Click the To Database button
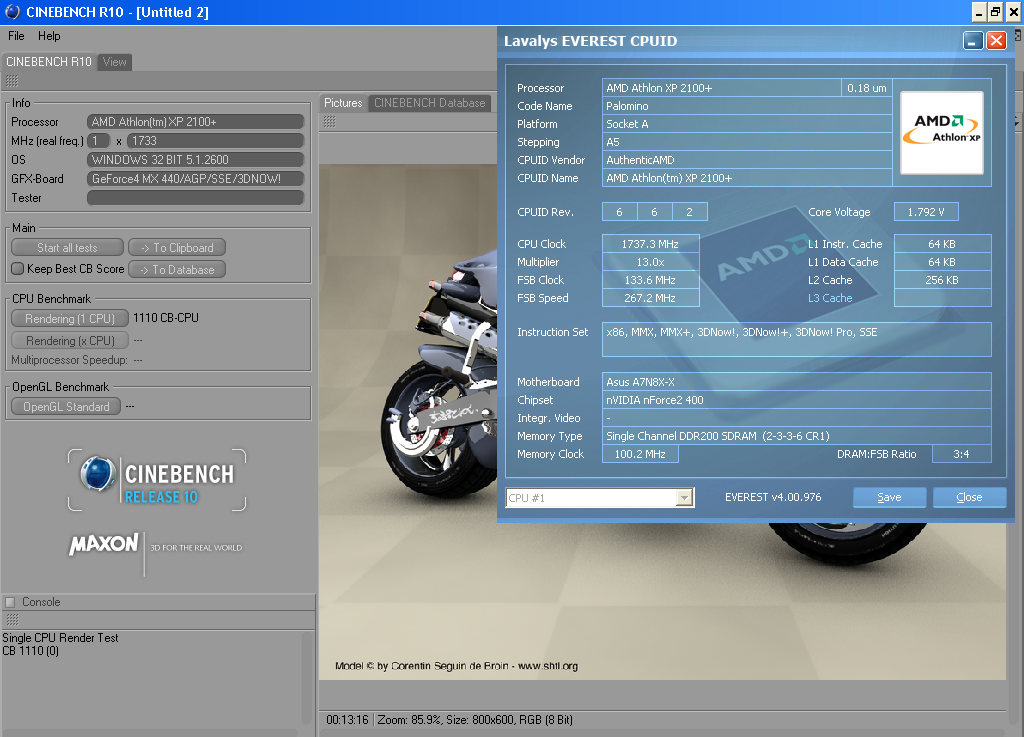The image size is (1024, 737). click(x=177, y=269)
